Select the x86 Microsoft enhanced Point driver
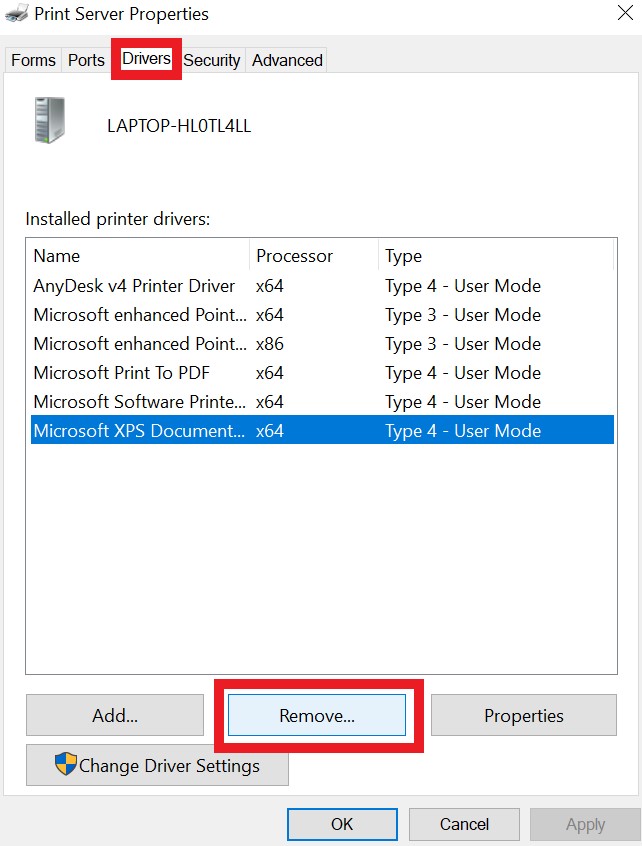 (x=139, y=344)
